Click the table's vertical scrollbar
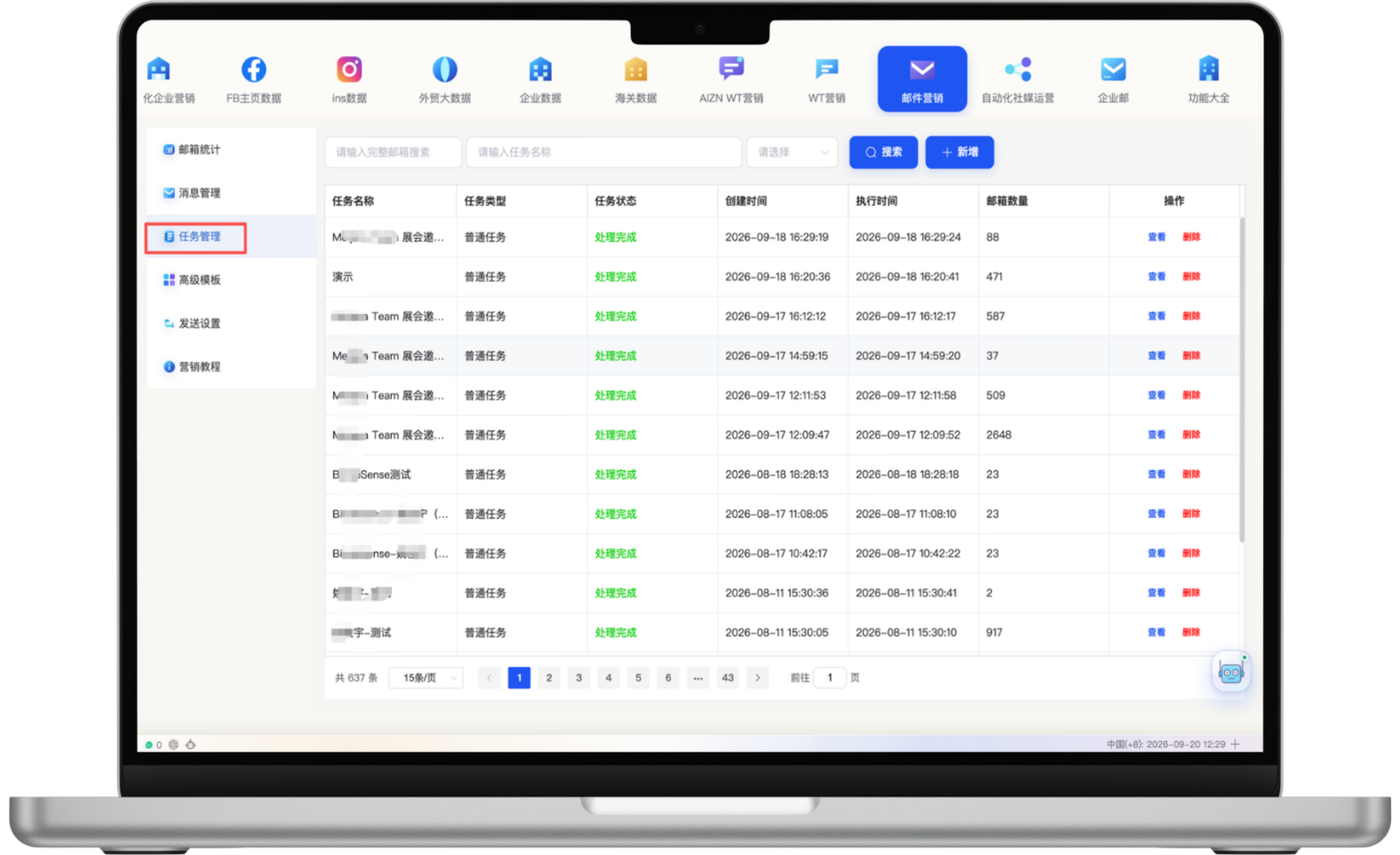 point(1241,380)
